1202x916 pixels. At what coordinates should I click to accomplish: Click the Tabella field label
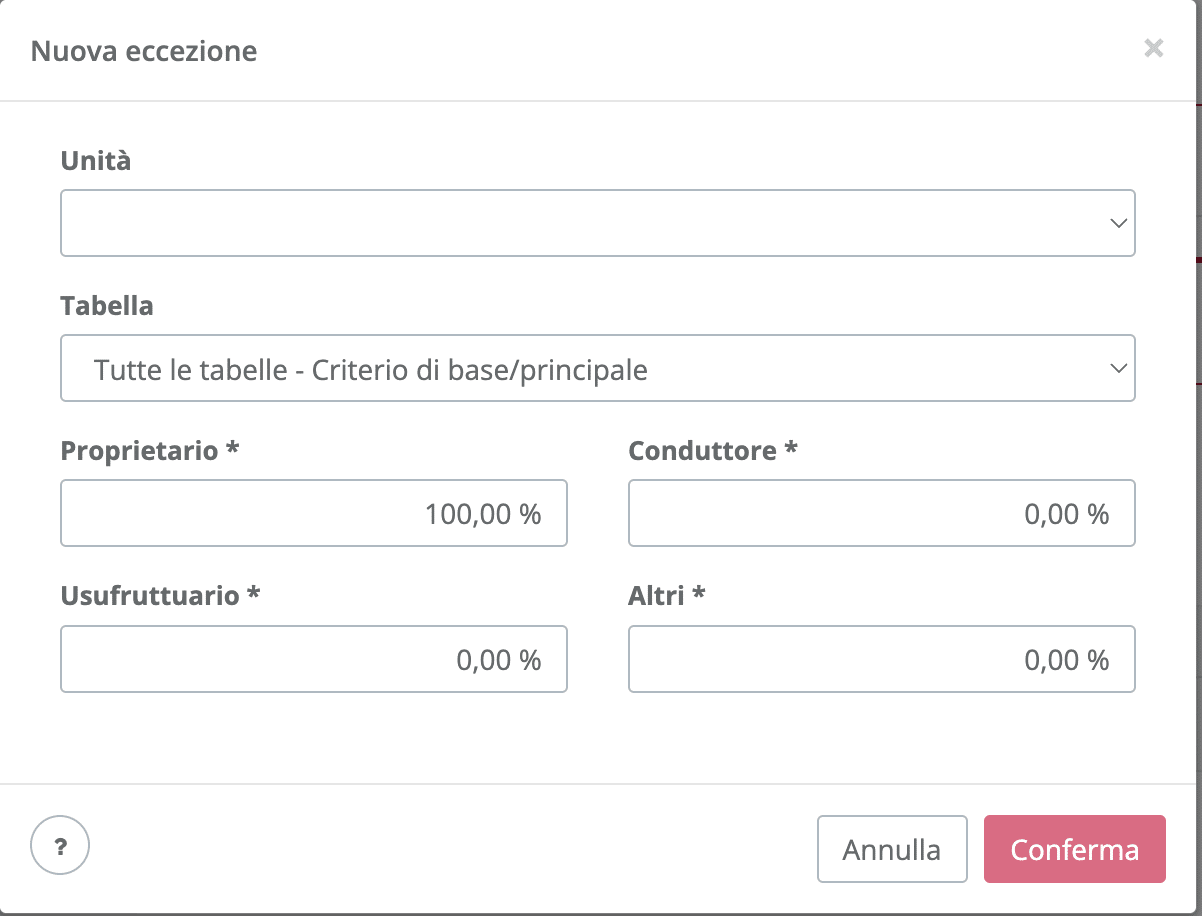pos(107,305)
